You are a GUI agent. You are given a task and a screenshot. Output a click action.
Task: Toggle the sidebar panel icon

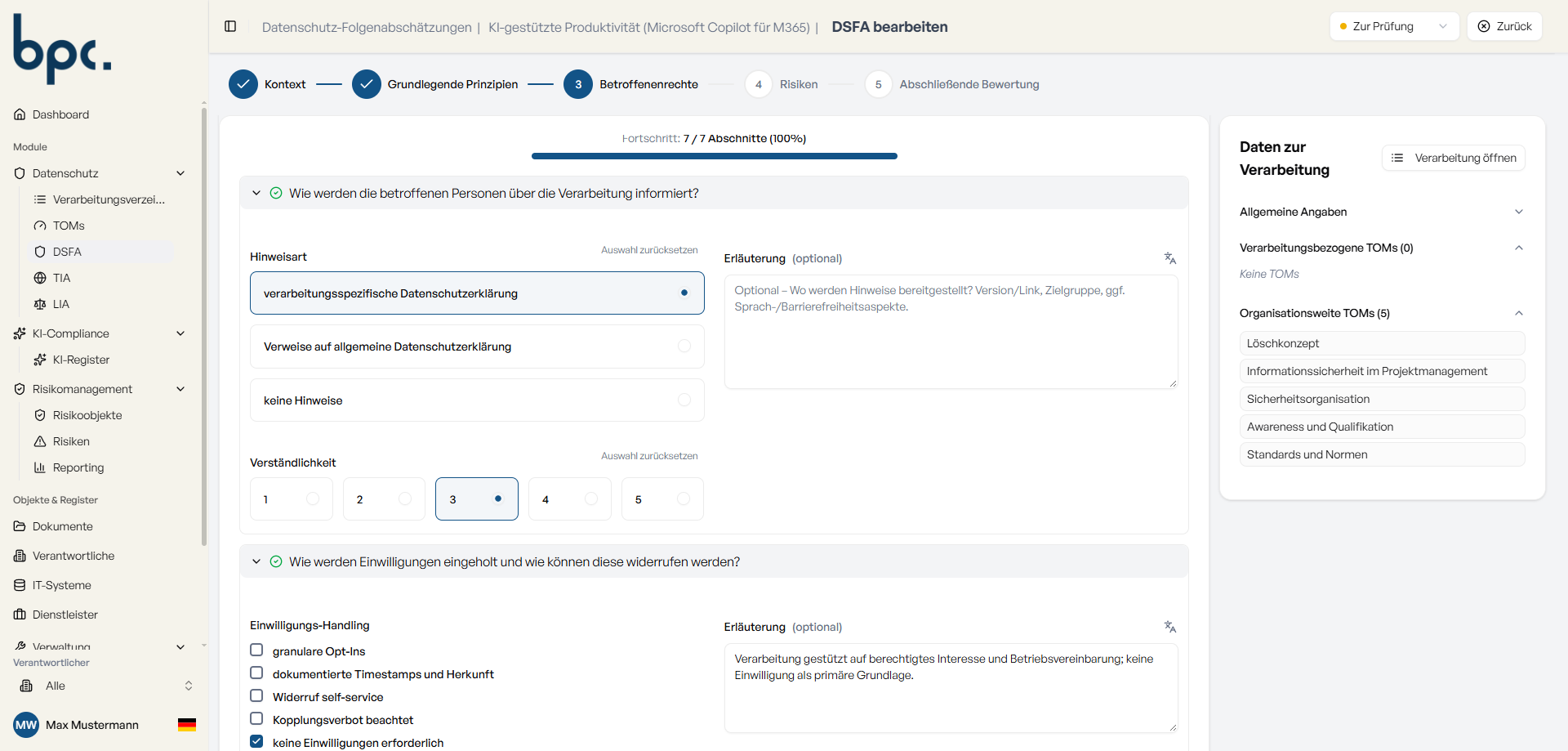point(230,27)
